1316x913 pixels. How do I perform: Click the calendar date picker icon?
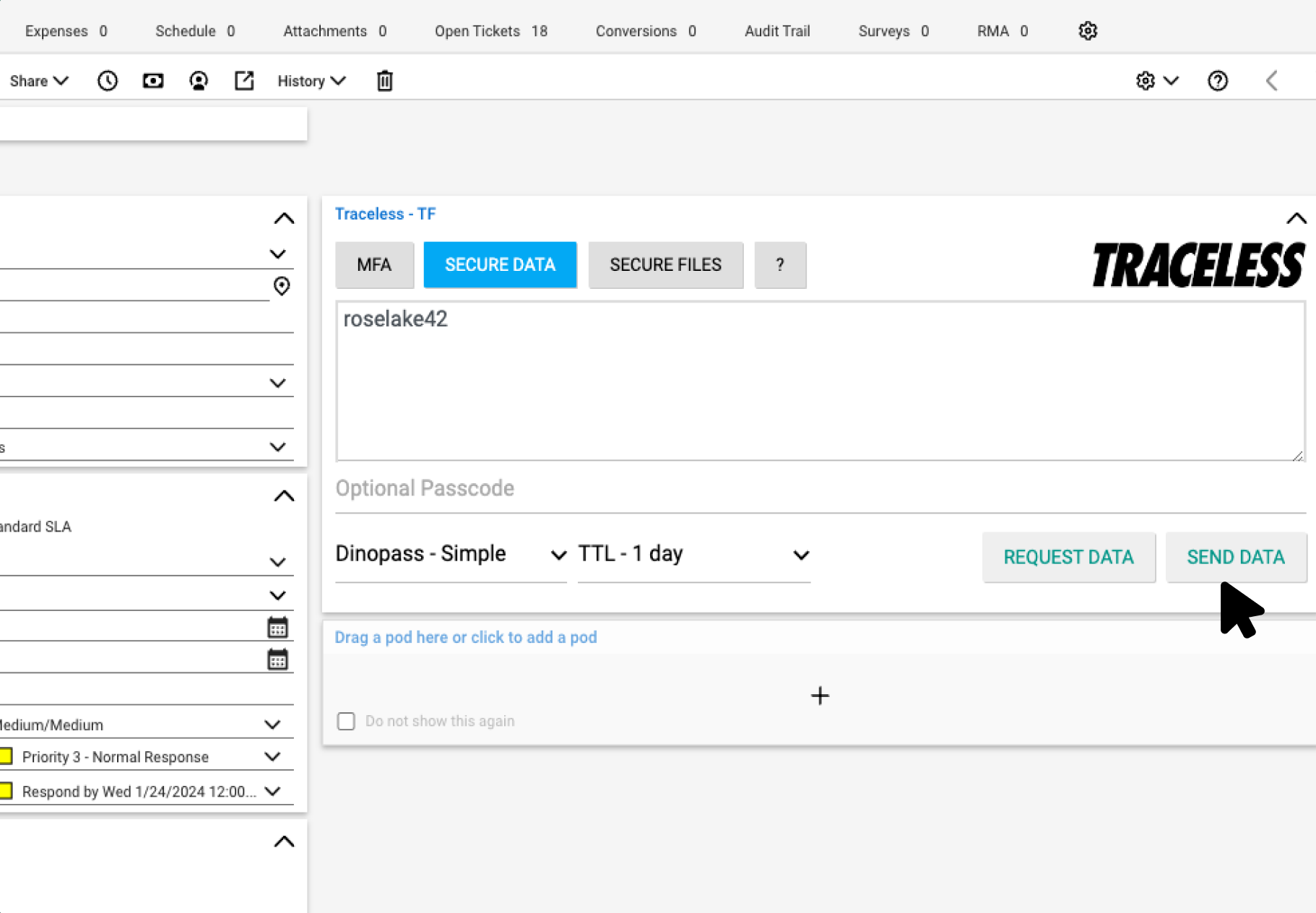click(x=278, y=627)
